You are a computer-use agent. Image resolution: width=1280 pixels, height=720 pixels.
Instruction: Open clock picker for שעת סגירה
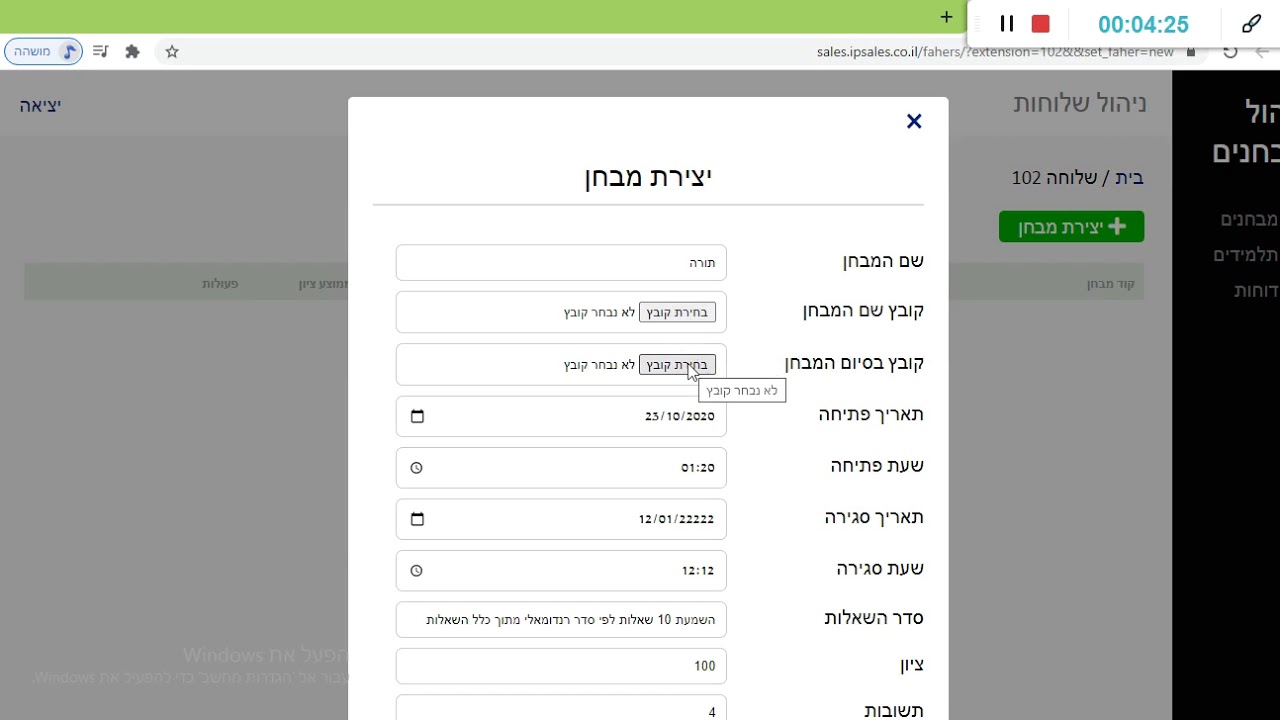tap(417, 571)
